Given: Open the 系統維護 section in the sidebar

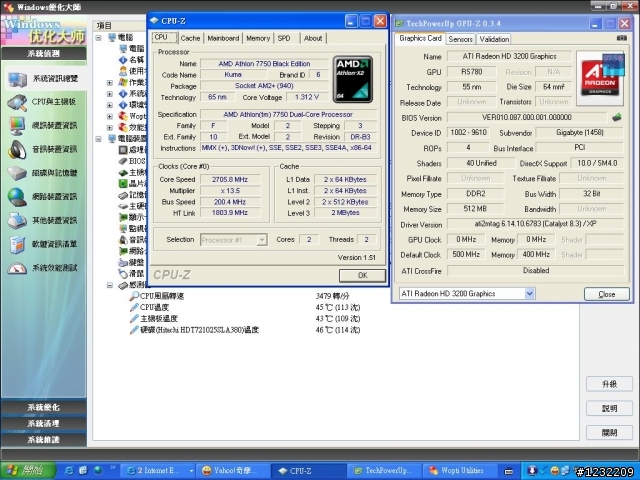Looking at the screenshot, I should (44, 440).
